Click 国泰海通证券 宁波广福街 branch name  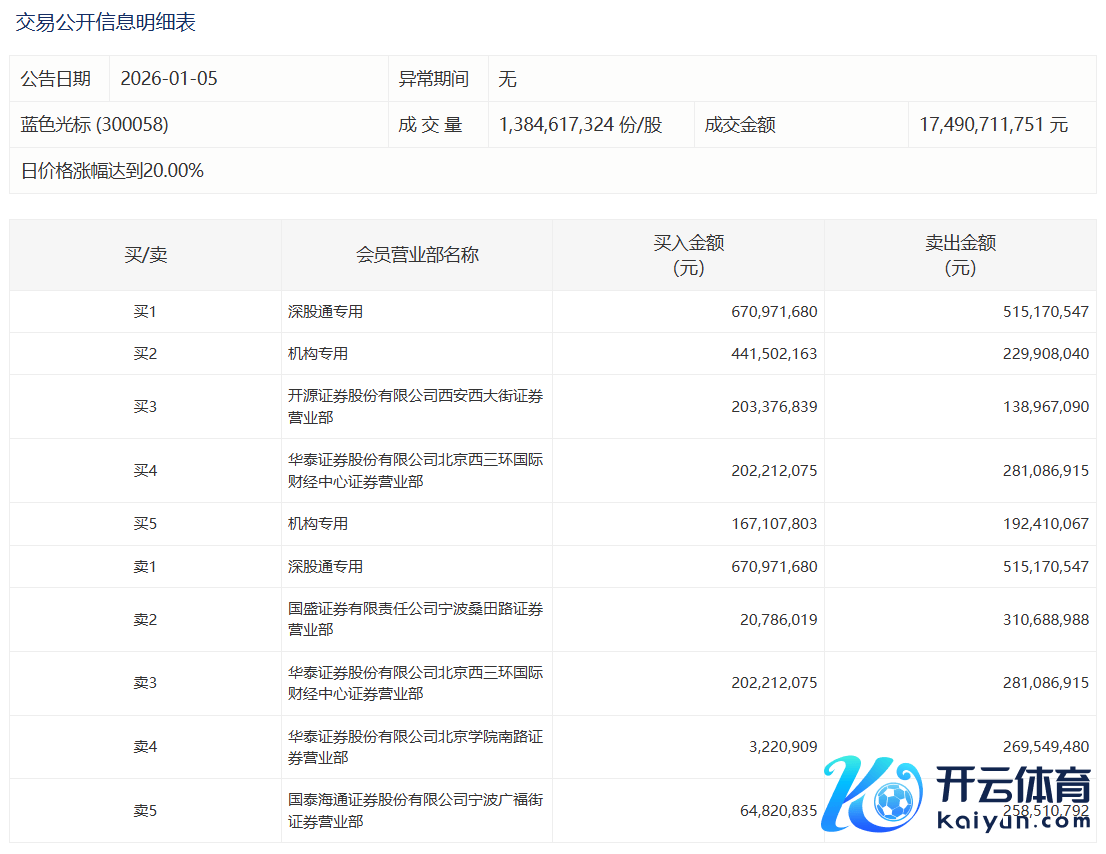pos(415,811)
